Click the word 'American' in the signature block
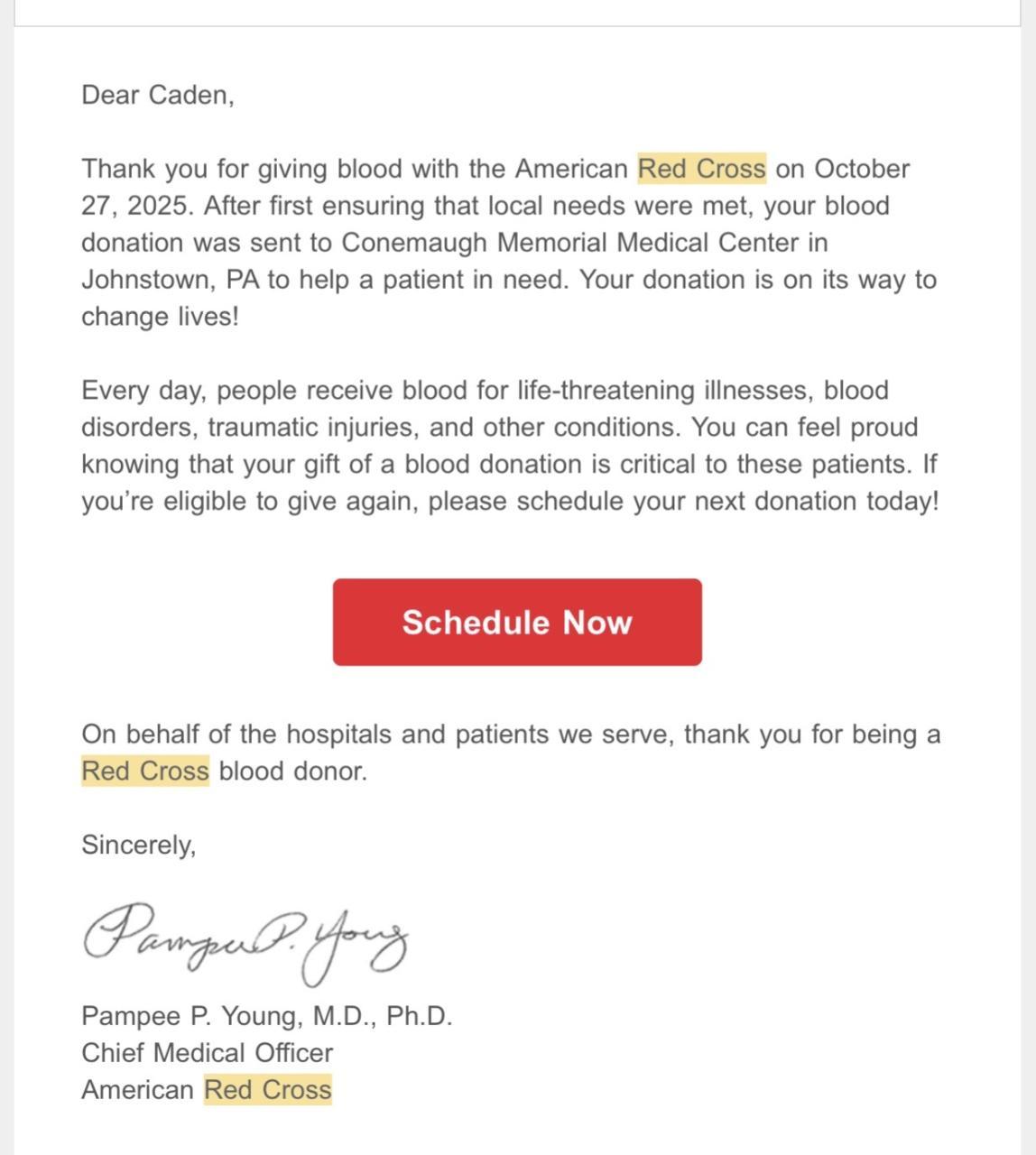Image resolution: width=1036 pixels, height=1155 pixels. pyautogui.click(x=137, y=1090)
